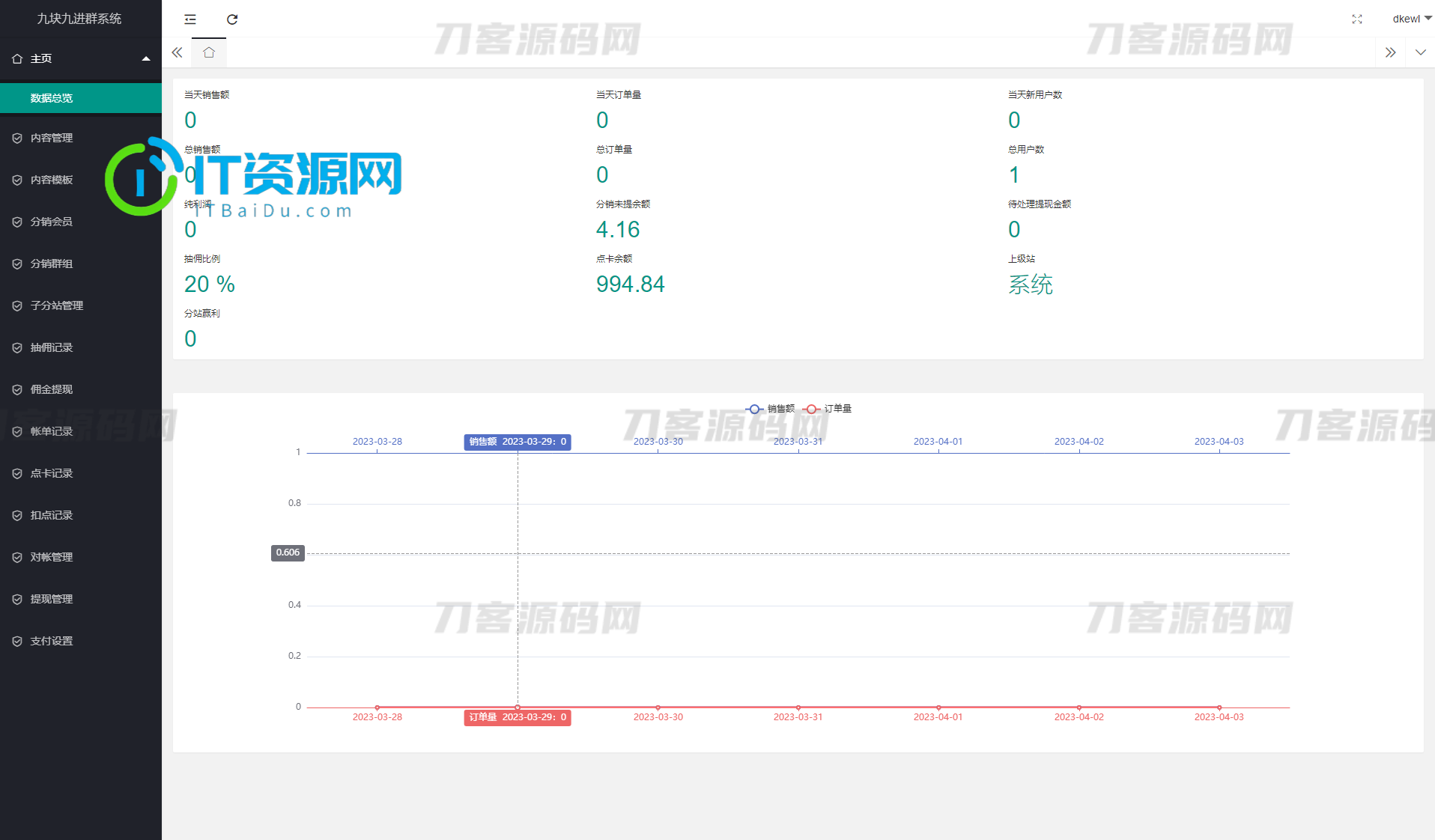Collapse the 主页 menu group arrow
The height and width of the screenshot is (840, 1435).
tap(146, 58)
